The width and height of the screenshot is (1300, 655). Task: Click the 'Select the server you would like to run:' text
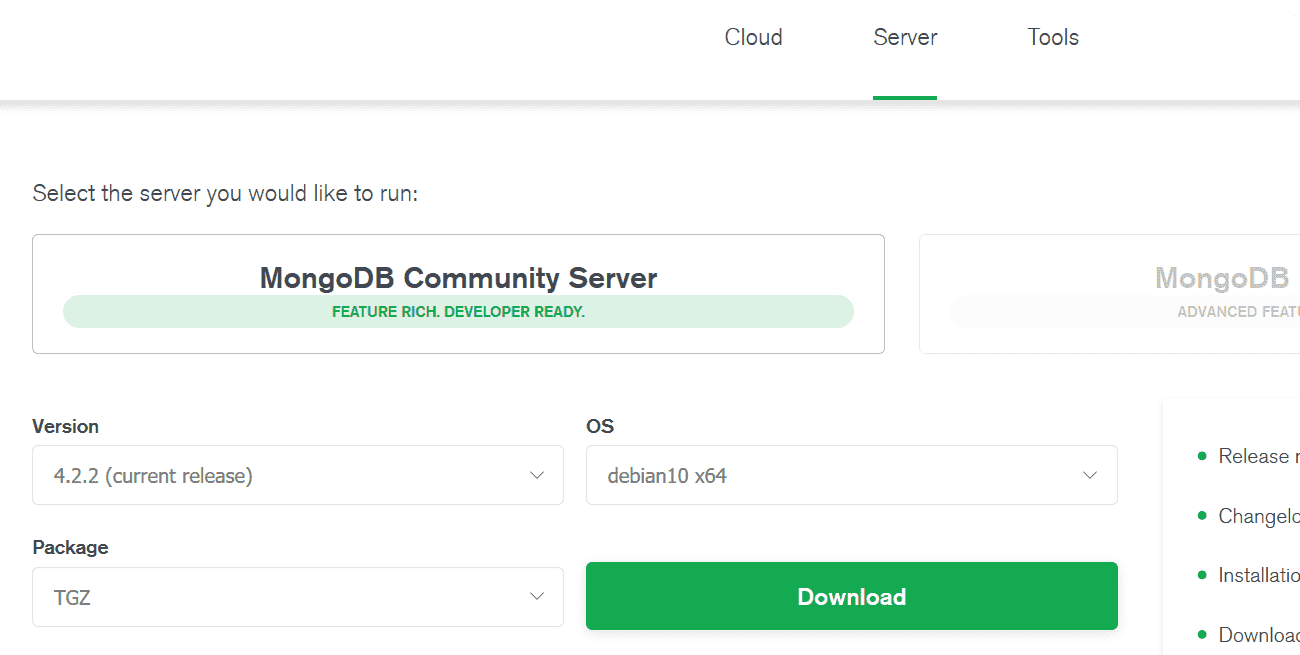click(x=225, y=193)
